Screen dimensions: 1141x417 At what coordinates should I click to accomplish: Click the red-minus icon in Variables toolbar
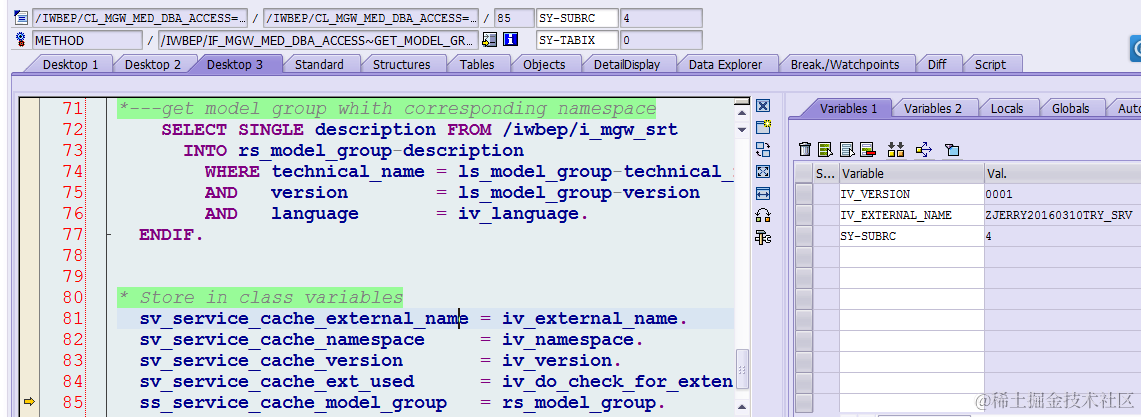[x=867, y=150]
